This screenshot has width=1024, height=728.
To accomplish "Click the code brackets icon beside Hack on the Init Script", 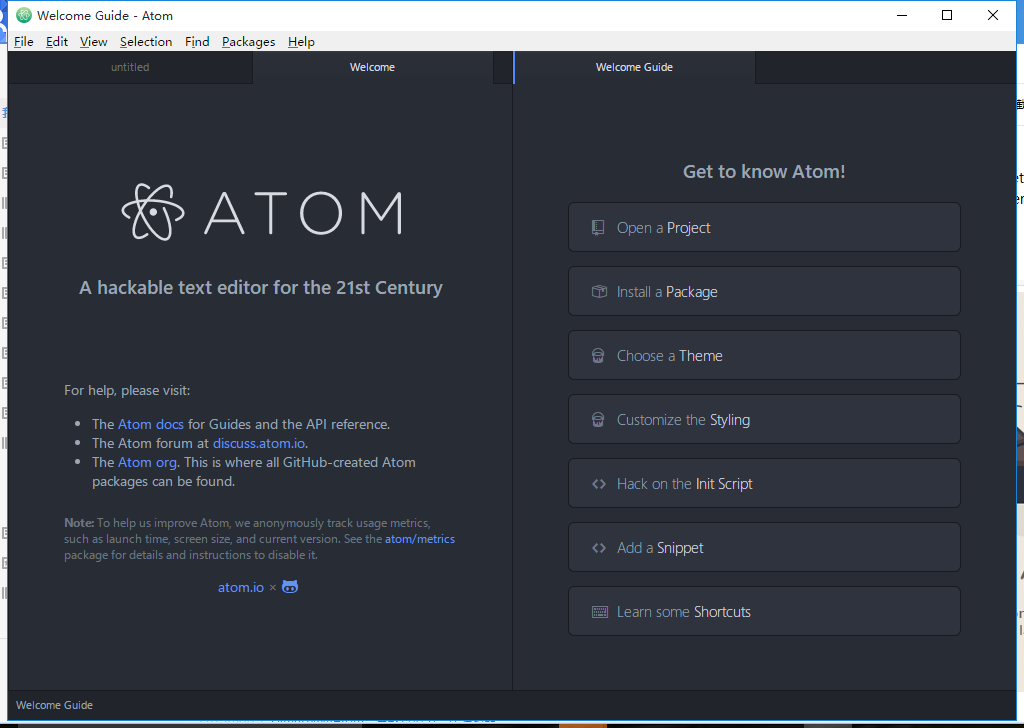I will coord(599,484).
